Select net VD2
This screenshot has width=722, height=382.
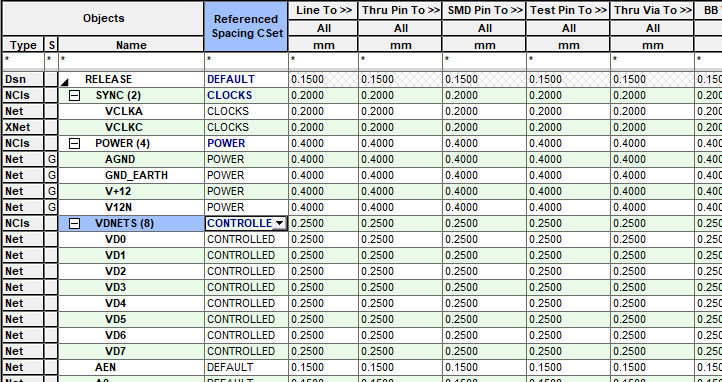click(x=115, y=272)
